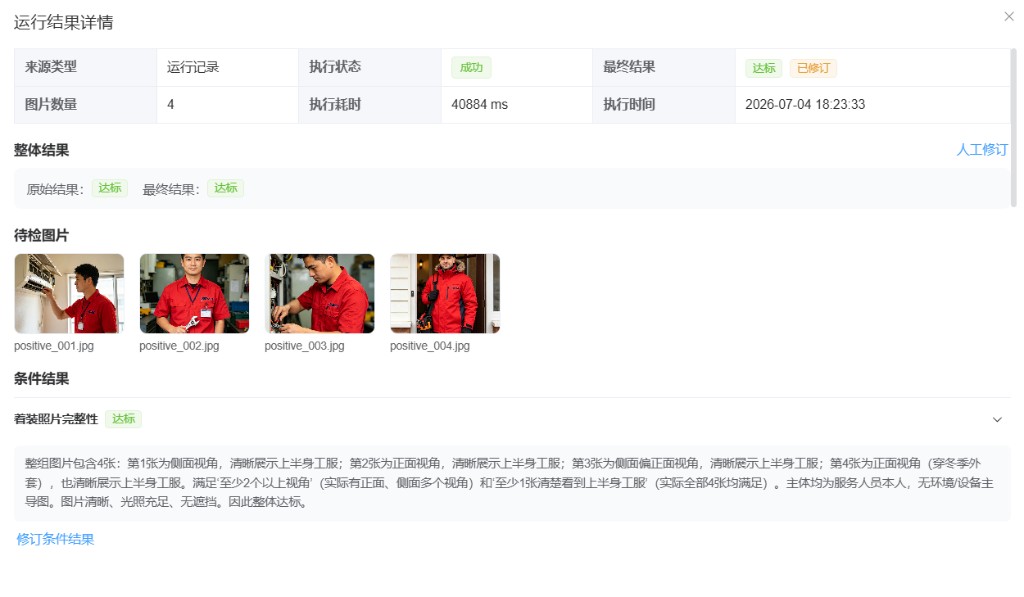The image size is (1024, 597).
Task: Click the 整体结果 section heading
Action: pyautogui.click(x=41, y=150)
